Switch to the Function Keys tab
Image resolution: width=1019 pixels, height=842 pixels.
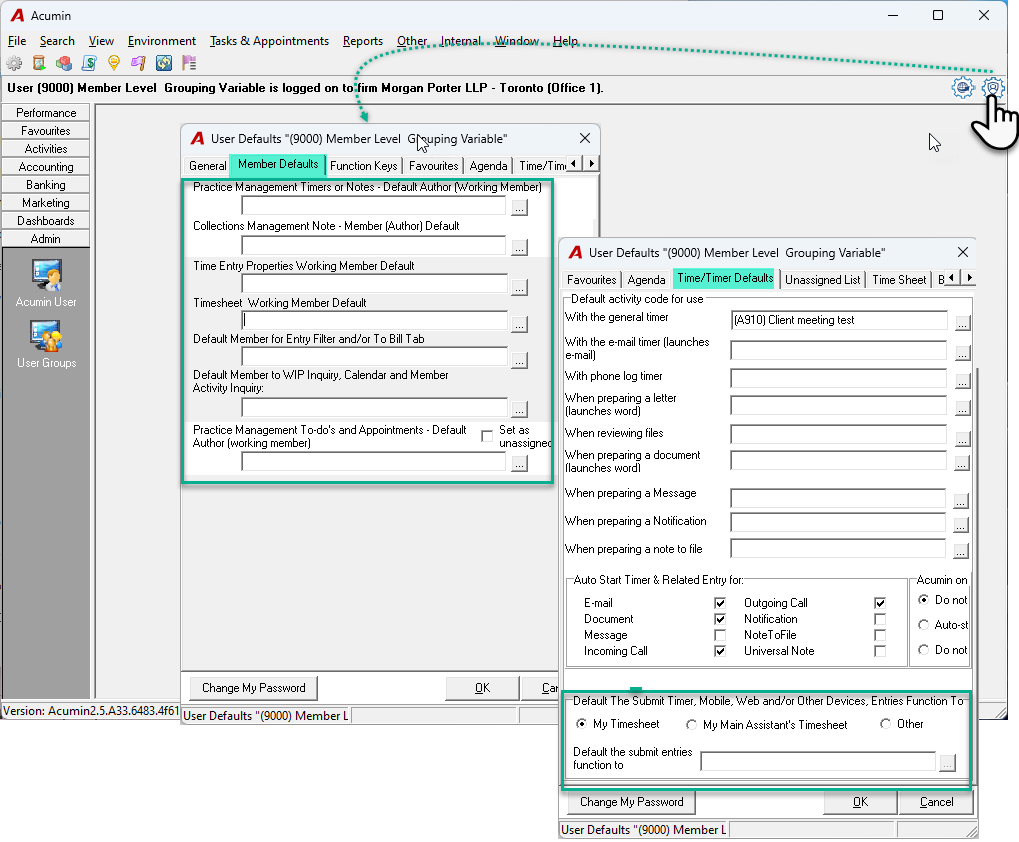pyautogui.click(x=363, y=166)
